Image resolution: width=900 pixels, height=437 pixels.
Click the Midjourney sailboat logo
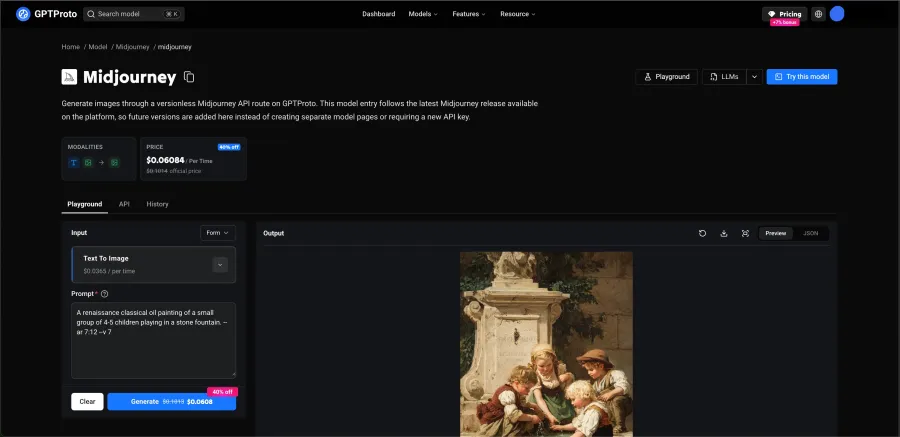click(x=69, y=76)
